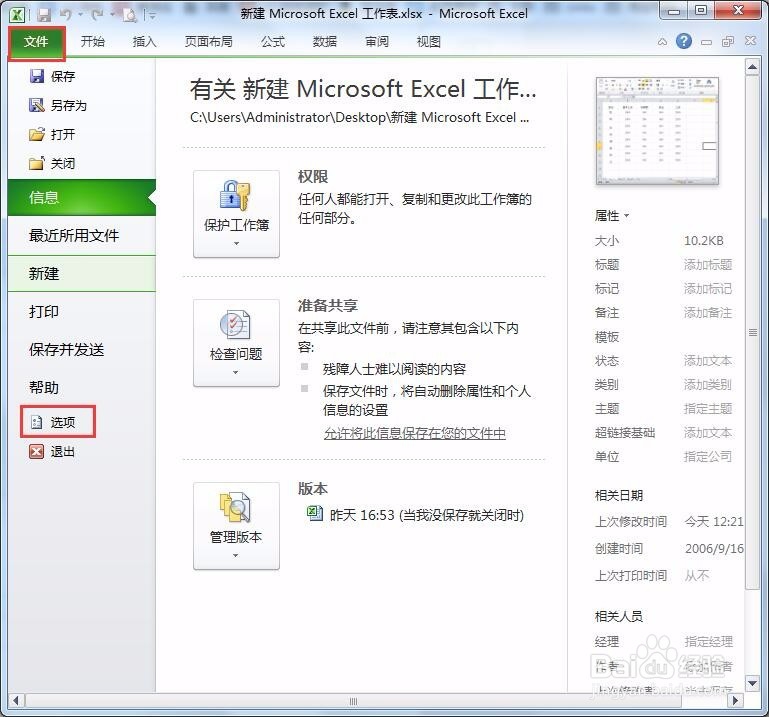Viewport: 769px width, 717px height.
Task: Click the Excel application icon in title bar
Action: click(17, 15)
